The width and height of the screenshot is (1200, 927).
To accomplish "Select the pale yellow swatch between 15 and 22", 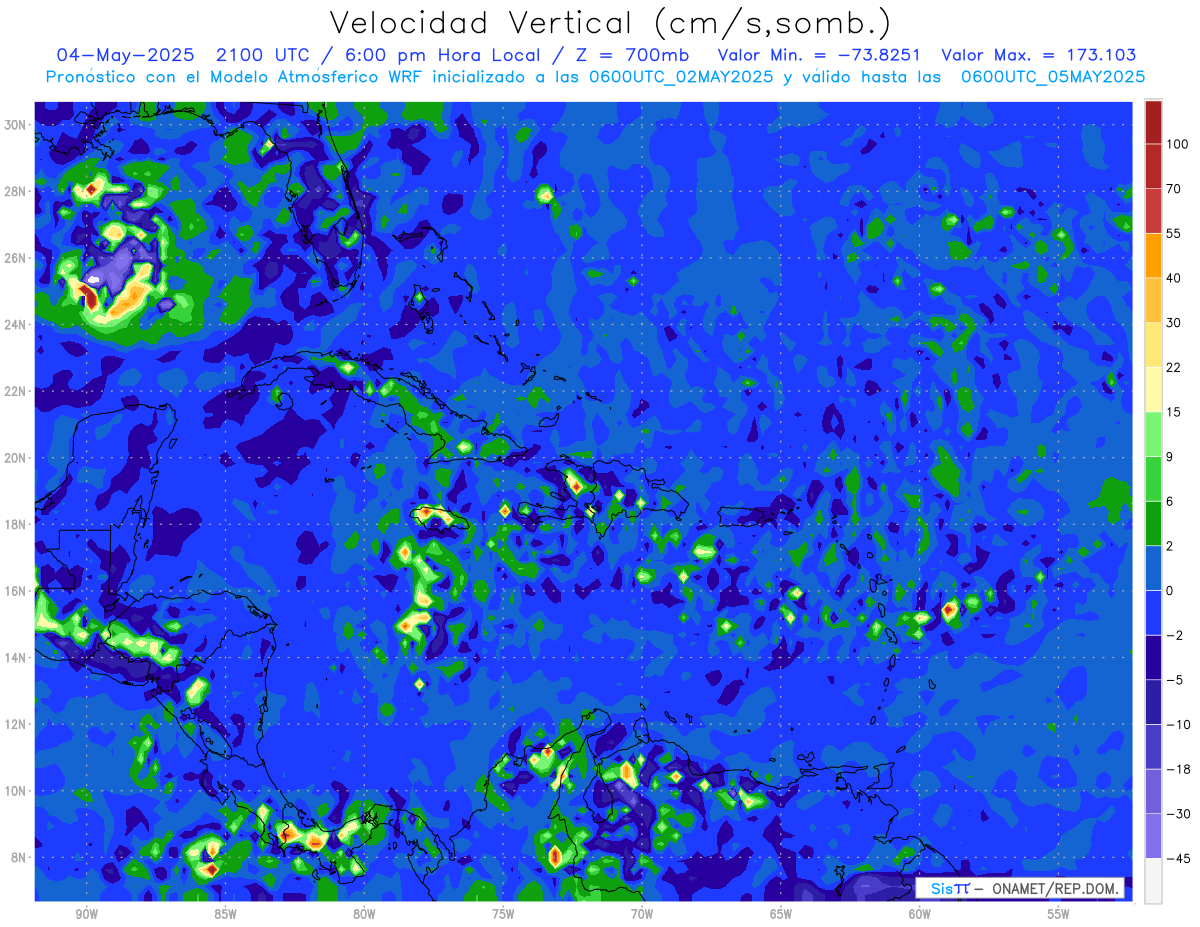I will pos(1154,390).
